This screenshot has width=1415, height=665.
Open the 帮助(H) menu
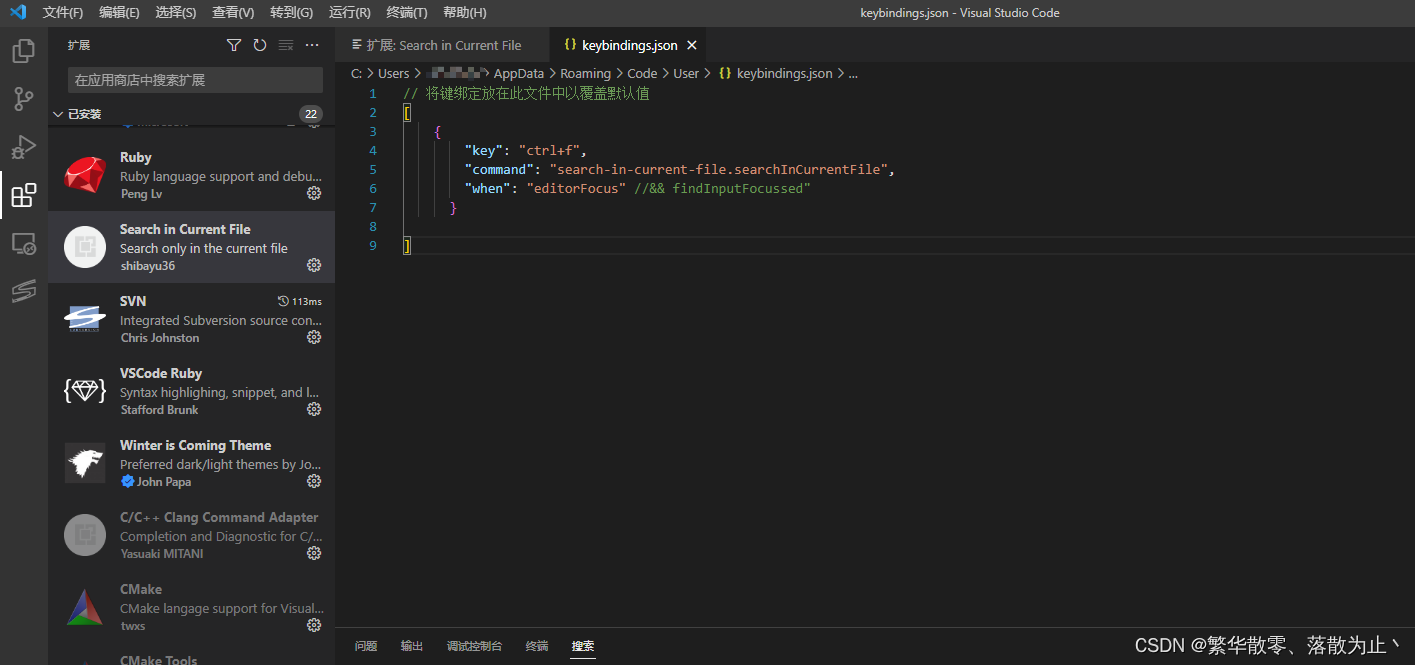tap(464, 13)
